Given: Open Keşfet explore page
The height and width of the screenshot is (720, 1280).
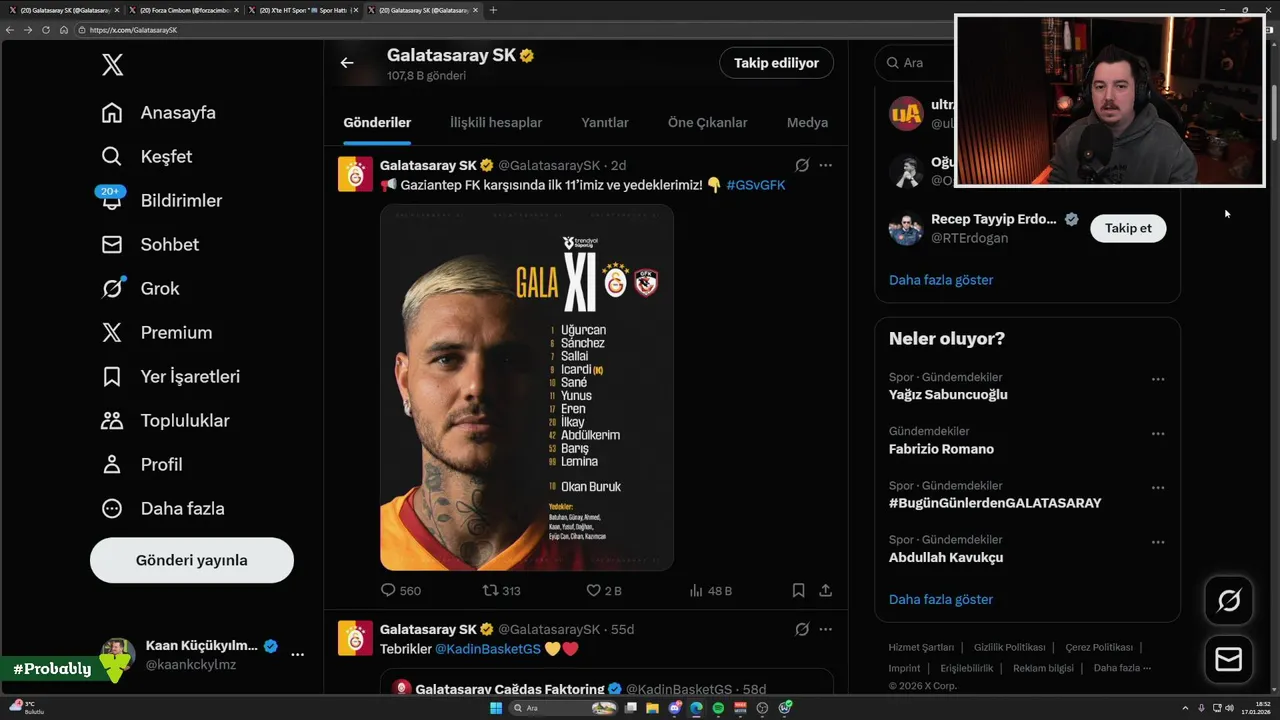Looking at the screenshot, I should click(147, 157).
